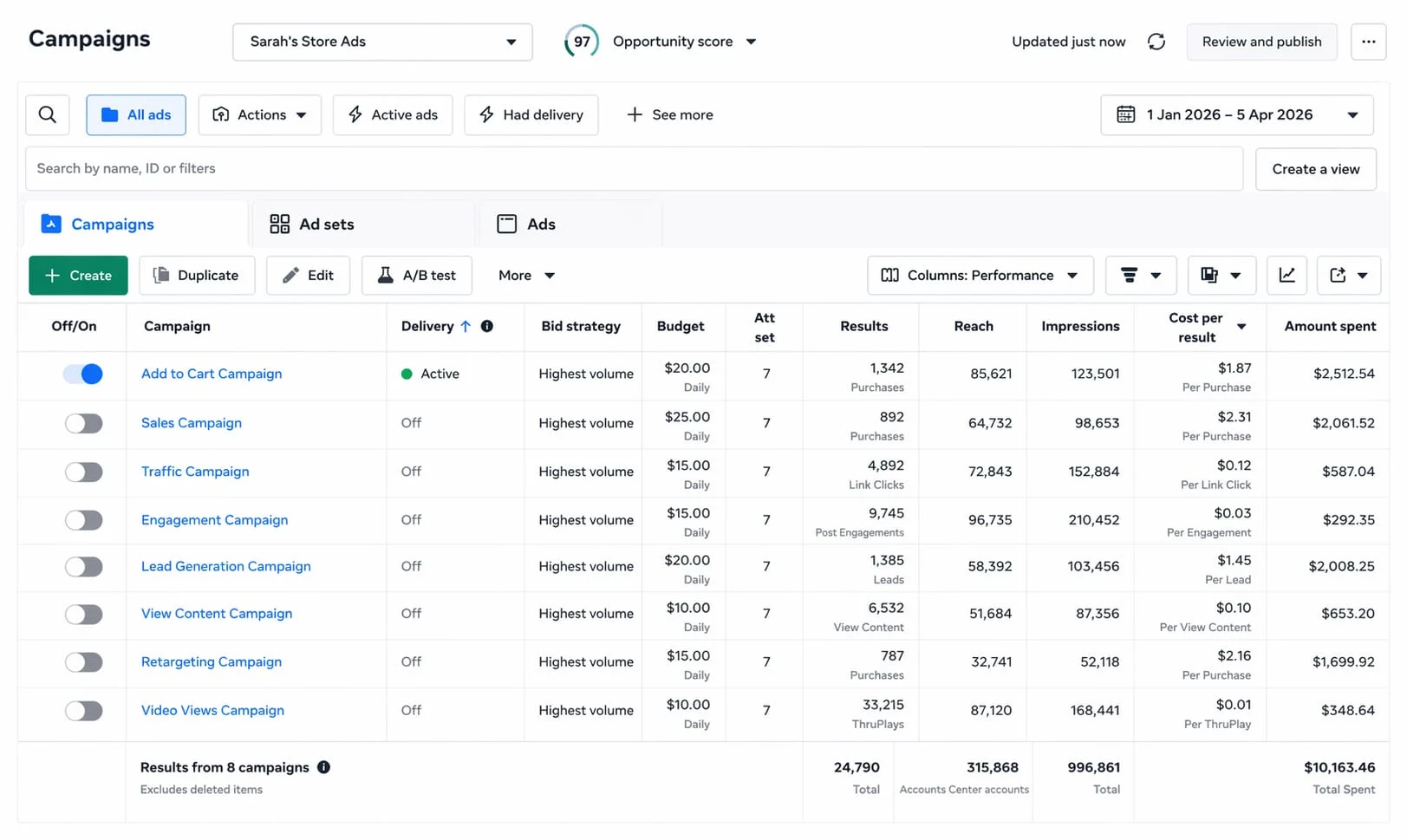Click the opportunity score 97 ring
This screenshot has width=1407, height=840.
pyautogui.click(x=582, y=42)
